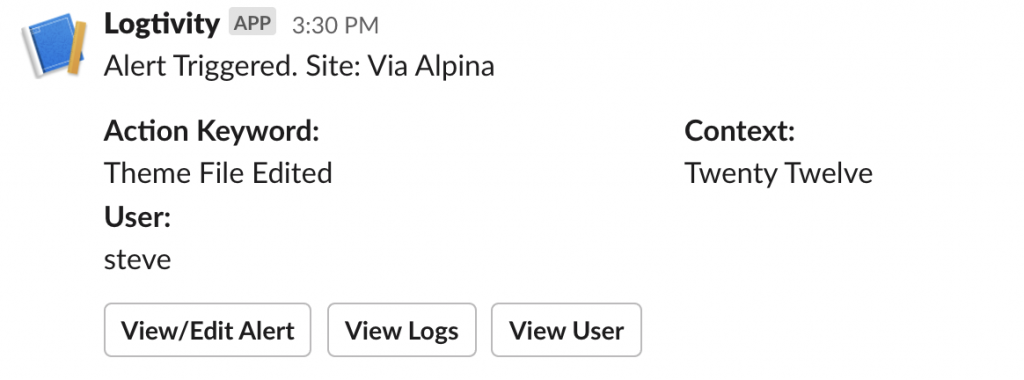Image resolution: width=1024 pixels, height=380 pixels.
Task: Select the View User button
Action: tap(566, 330)
